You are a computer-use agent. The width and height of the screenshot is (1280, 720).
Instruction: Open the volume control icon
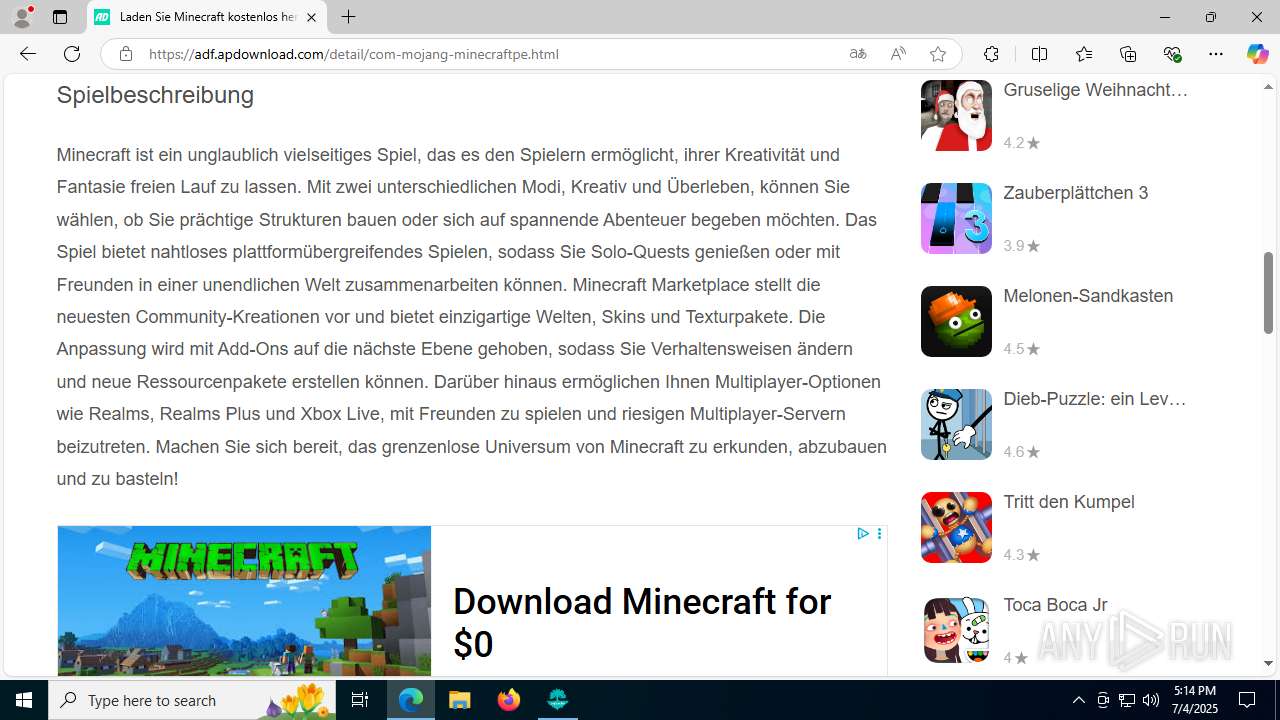click(x=1151, y=700)
